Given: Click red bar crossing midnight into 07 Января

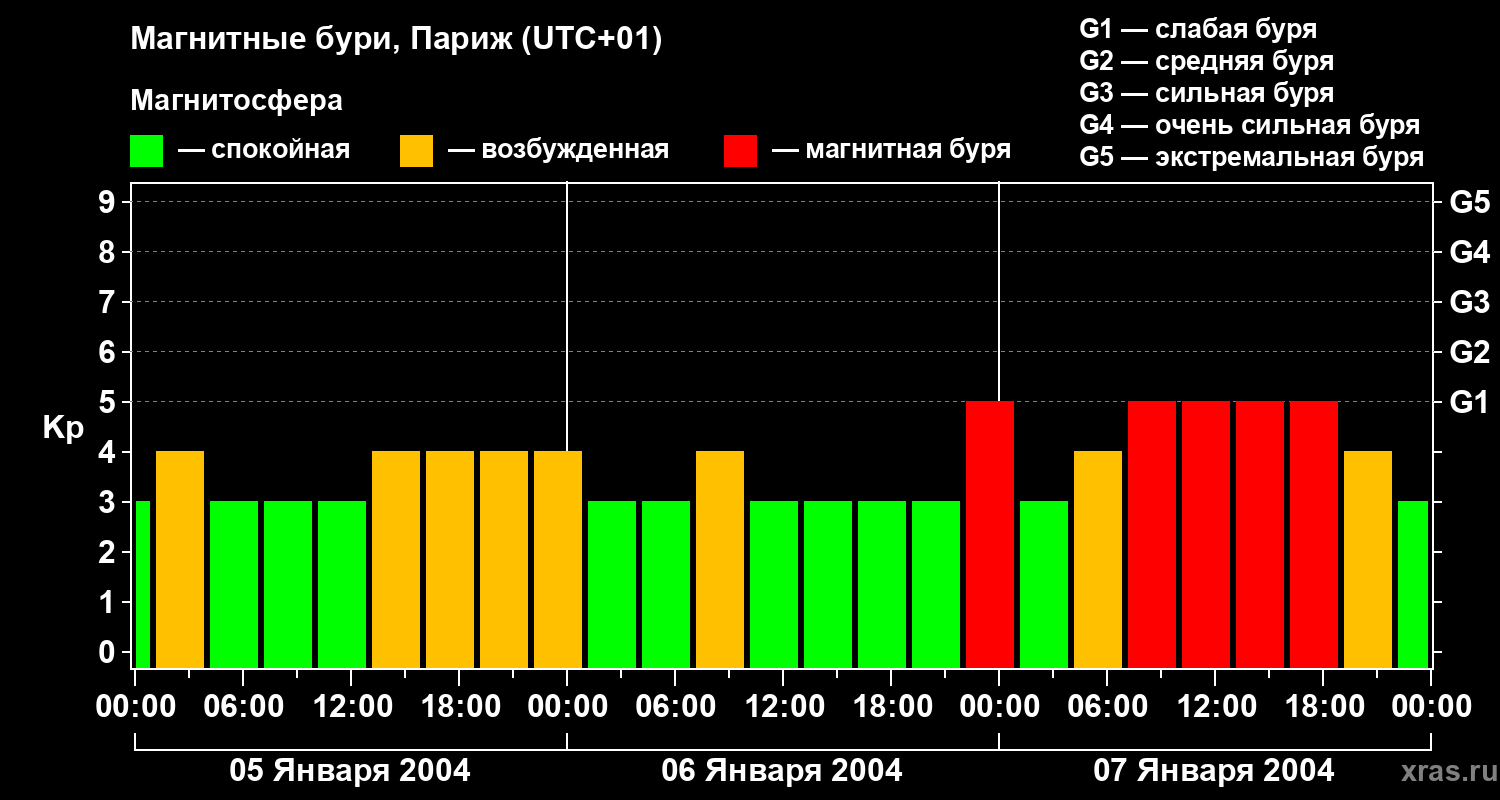Looking at the screenshot, I should [x=990, y=535].
